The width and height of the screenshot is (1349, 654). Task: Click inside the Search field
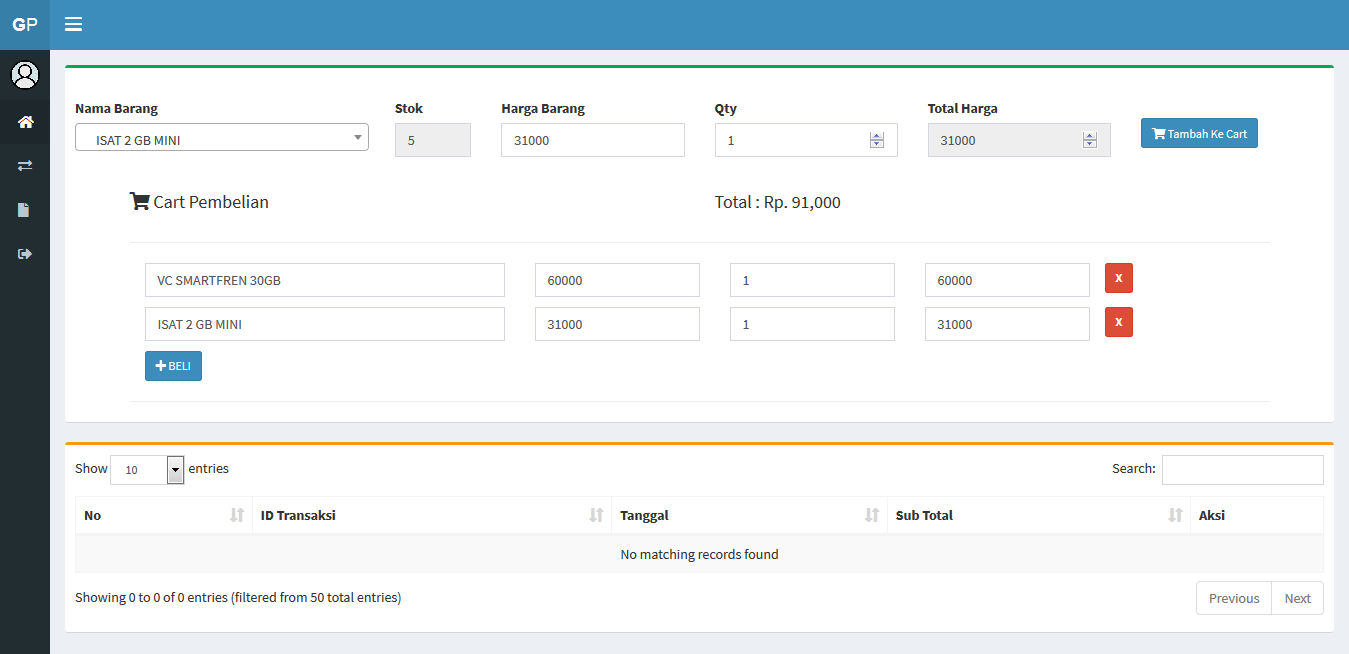pyautogui.click(x=1242, y=469)
